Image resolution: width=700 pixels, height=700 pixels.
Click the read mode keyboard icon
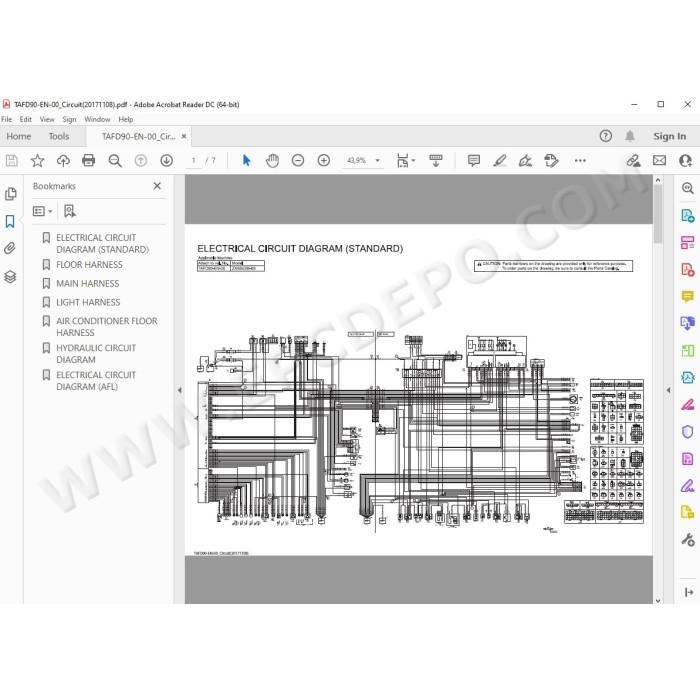coord(436,160)
